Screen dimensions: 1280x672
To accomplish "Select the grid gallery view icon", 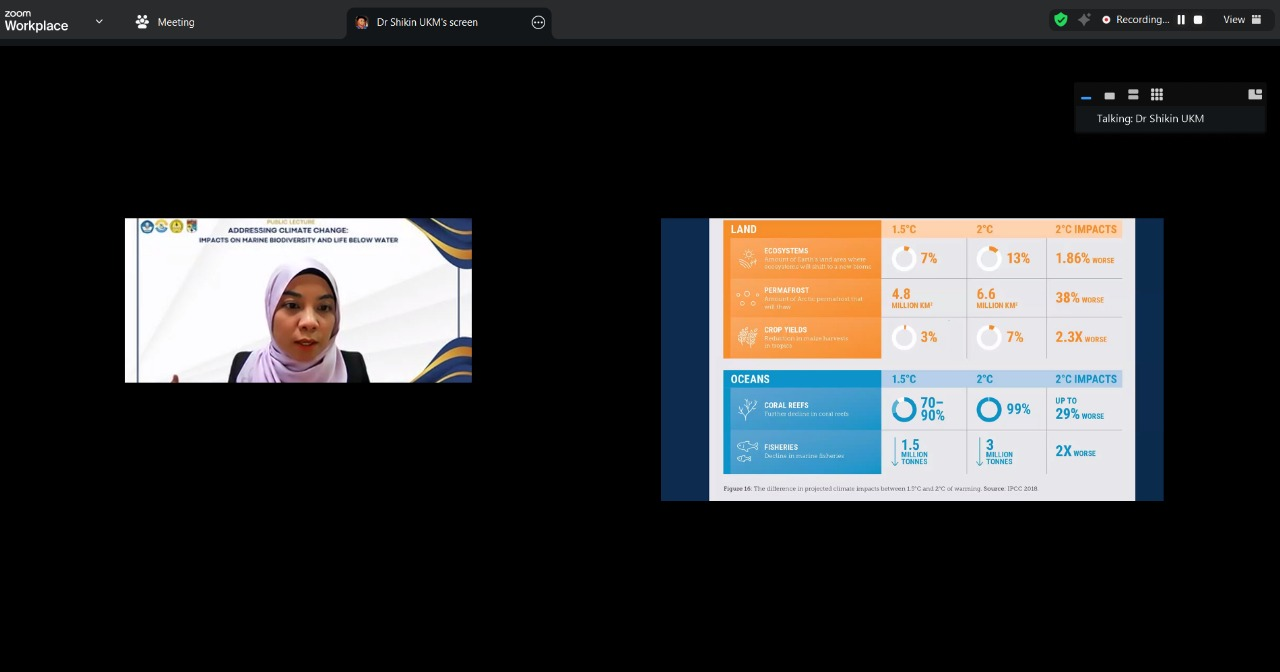I will [x=1157, y=95].
